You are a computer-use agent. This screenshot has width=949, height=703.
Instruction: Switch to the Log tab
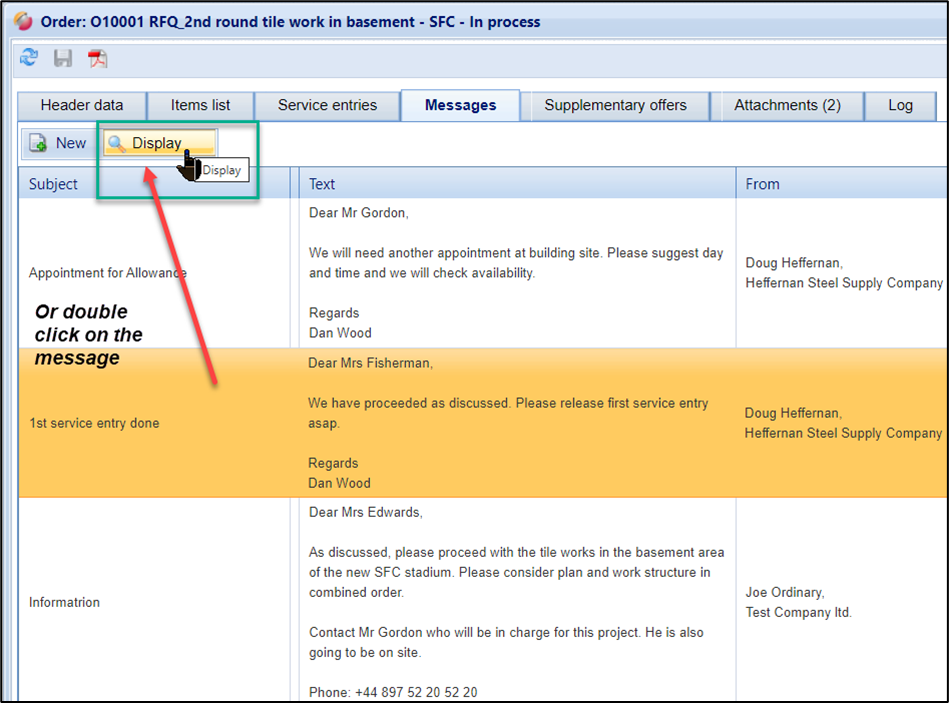900,105
